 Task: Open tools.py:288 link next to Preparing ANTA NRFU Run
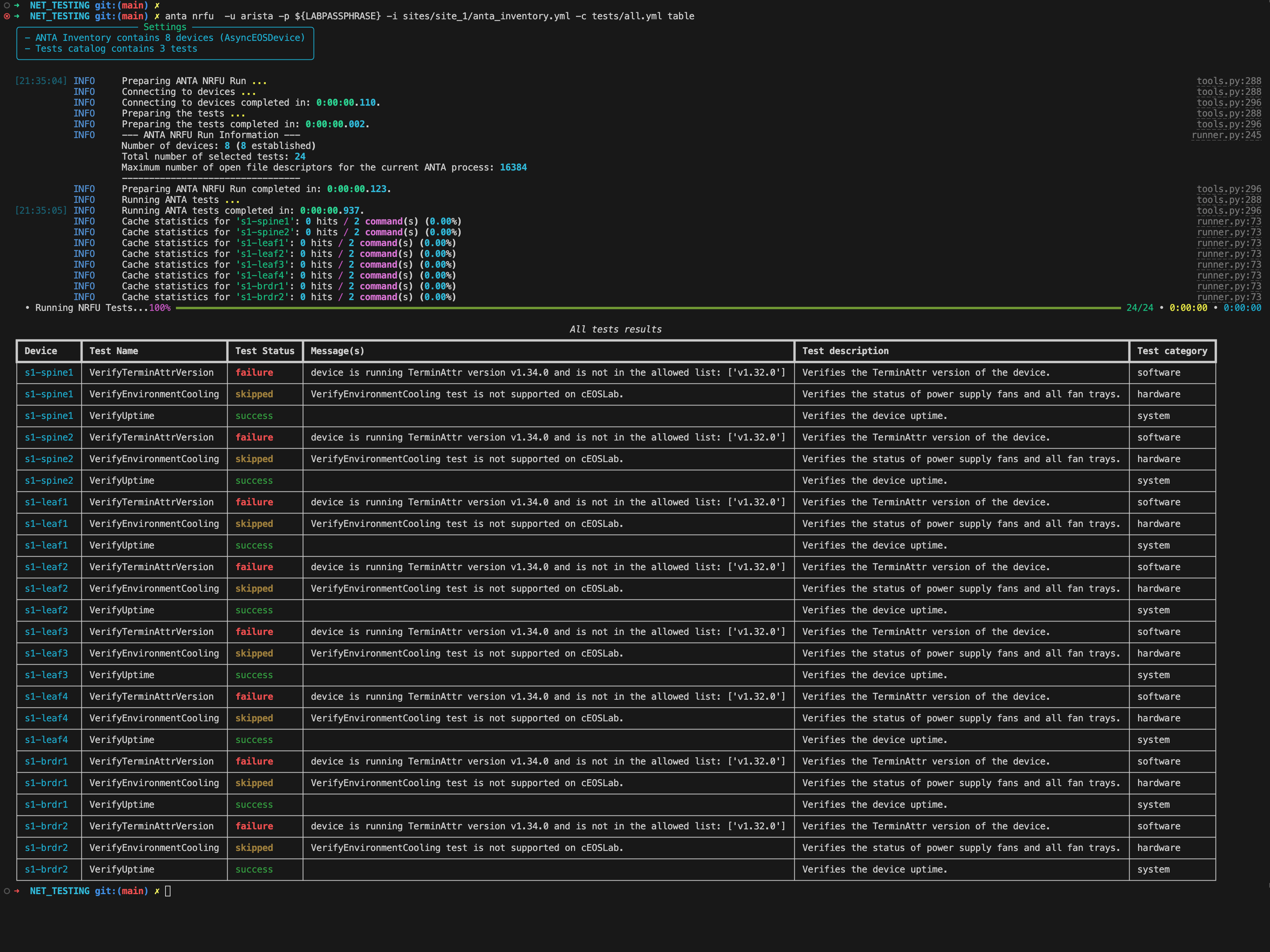pos(1229,81)
